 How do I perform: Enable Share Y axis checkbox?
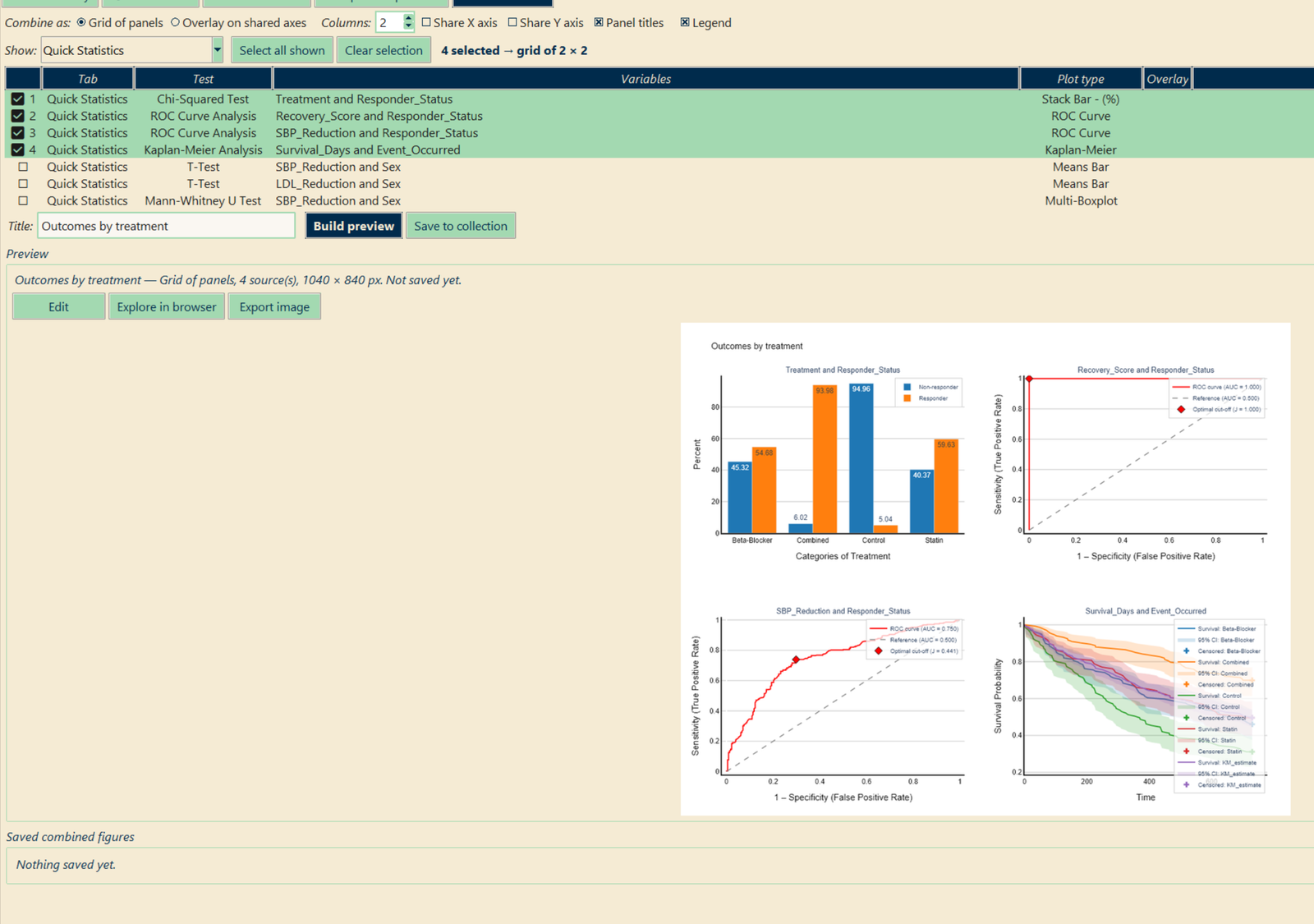click(512, 22)
